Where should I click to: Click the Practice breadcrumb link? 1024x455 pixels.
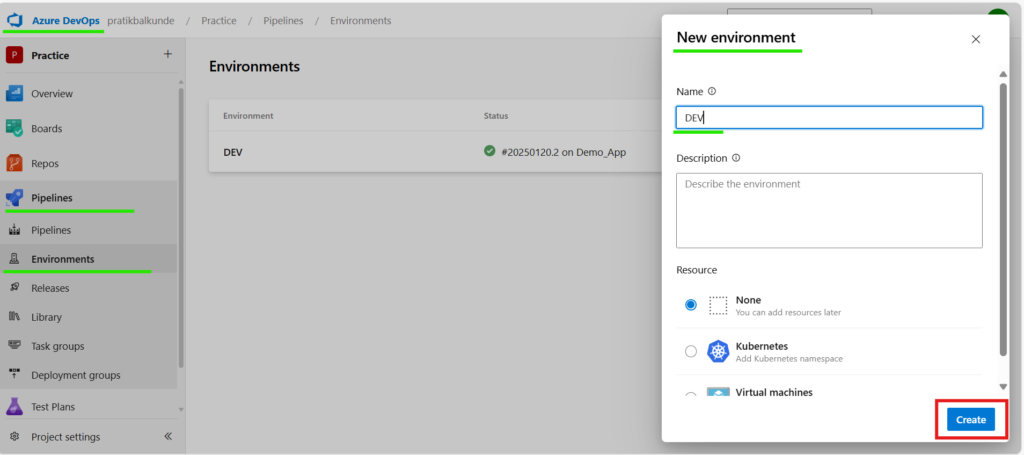(x=219, y=20)
